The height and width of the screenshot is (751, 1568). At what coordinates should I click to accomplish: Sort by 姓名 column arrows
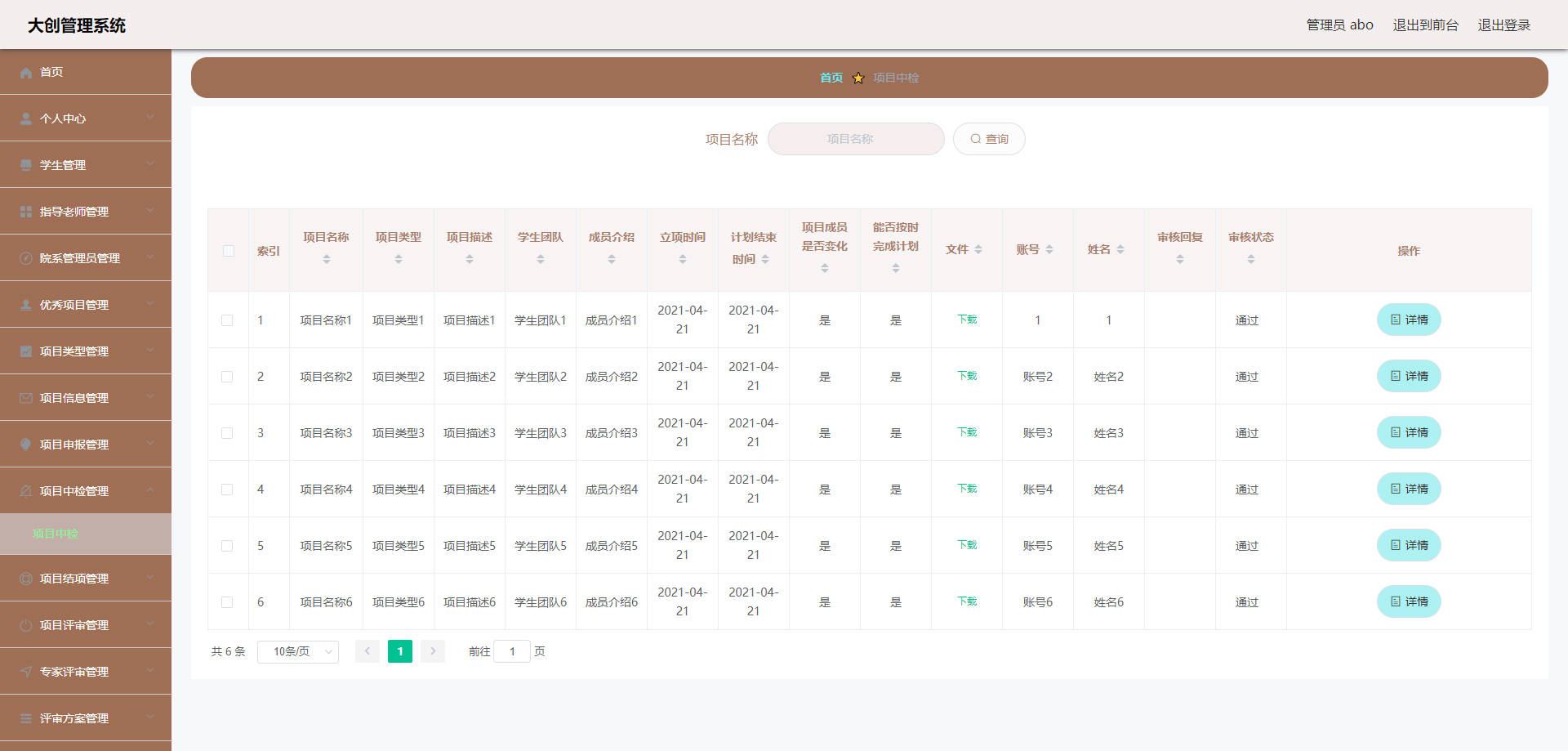[x=1120, y=250]
